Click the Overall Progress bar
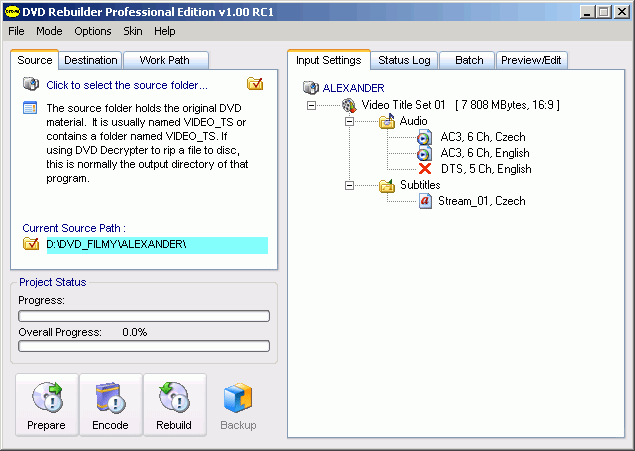 (144, 346)
